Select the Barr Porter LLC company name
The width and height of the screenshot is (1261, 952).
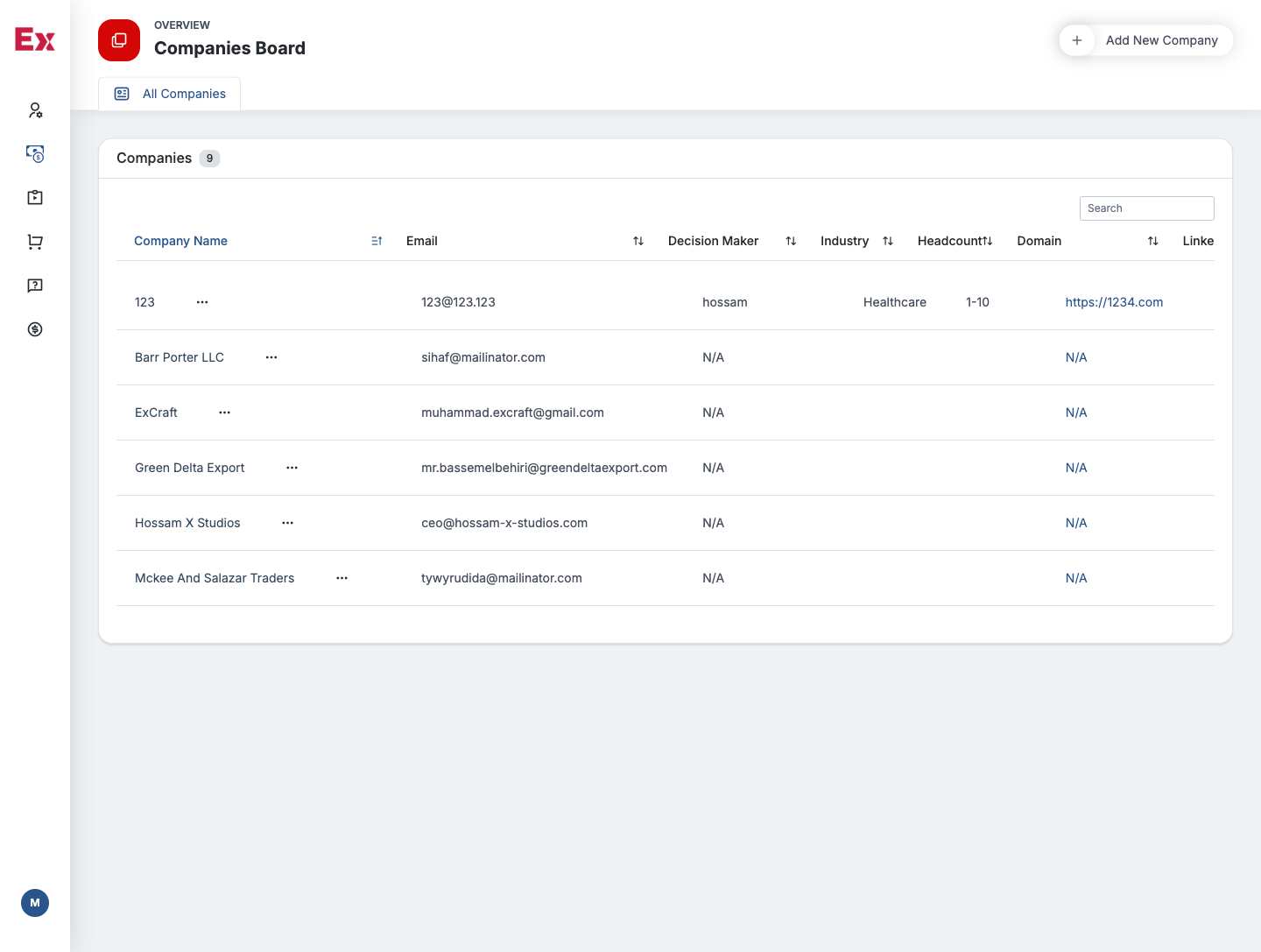[180, 357]
